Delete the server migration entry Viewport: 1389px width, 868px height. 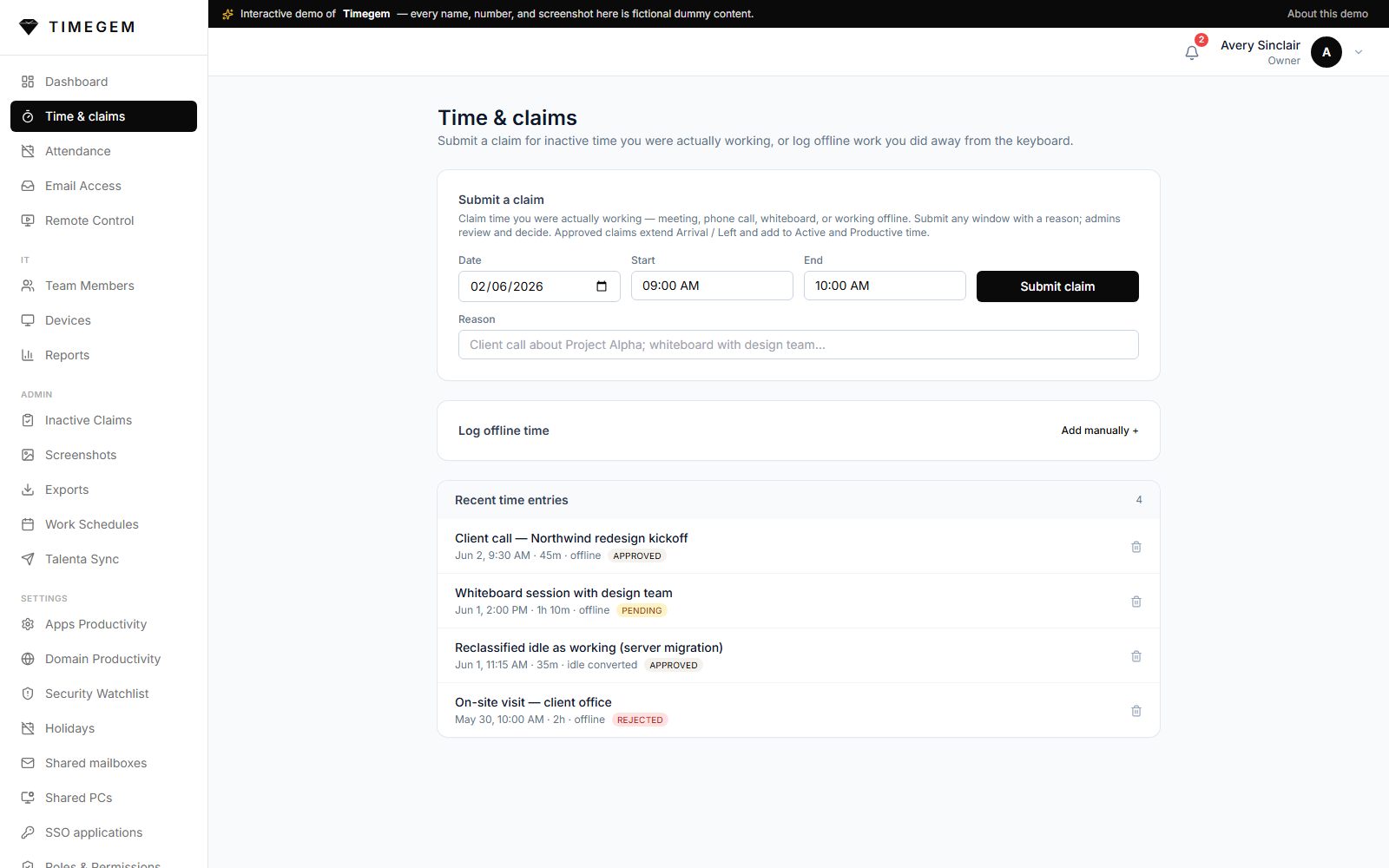pos(1136,656)
